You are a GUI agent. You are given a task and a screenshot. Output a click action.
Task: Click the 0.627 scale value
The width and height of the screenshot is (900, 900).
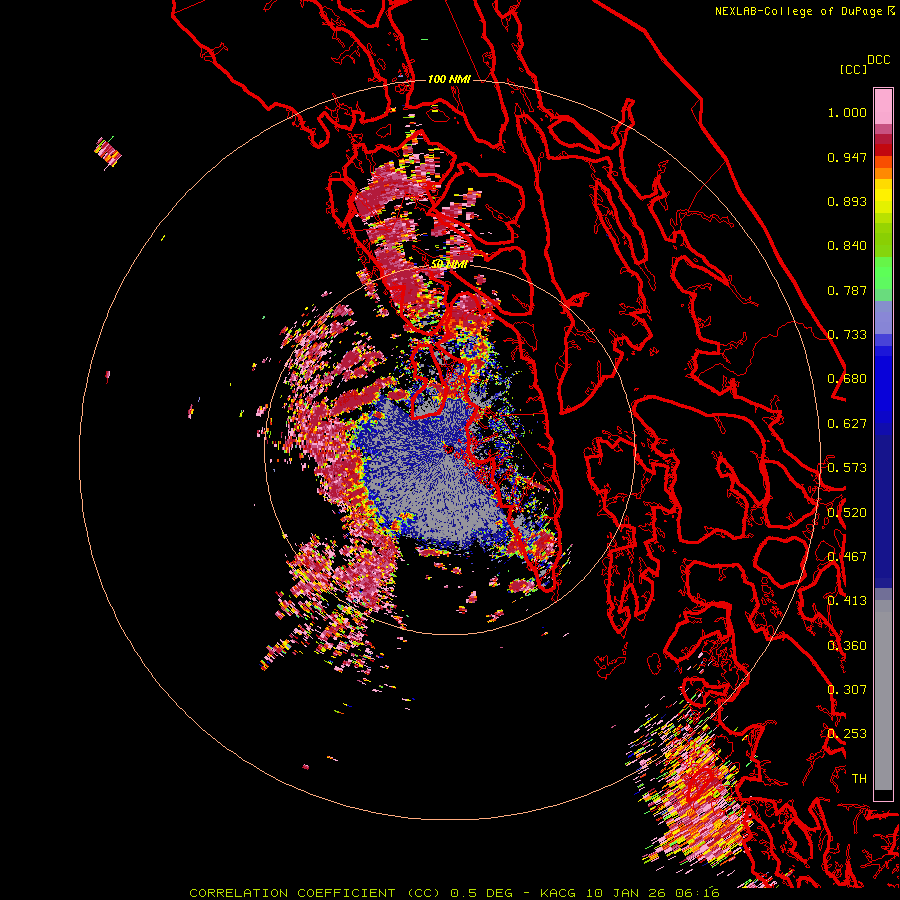pyautogui.click(x=847, y=424)
